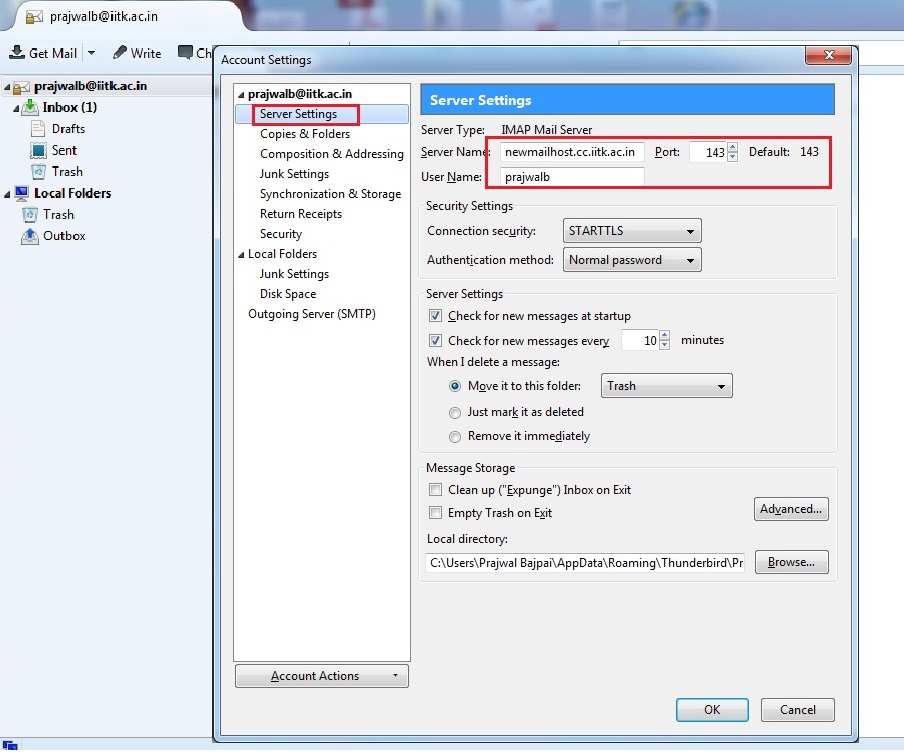Collapse Local Folders in settings tree
This screenshot has height=756, width=904.
(242, 255)
